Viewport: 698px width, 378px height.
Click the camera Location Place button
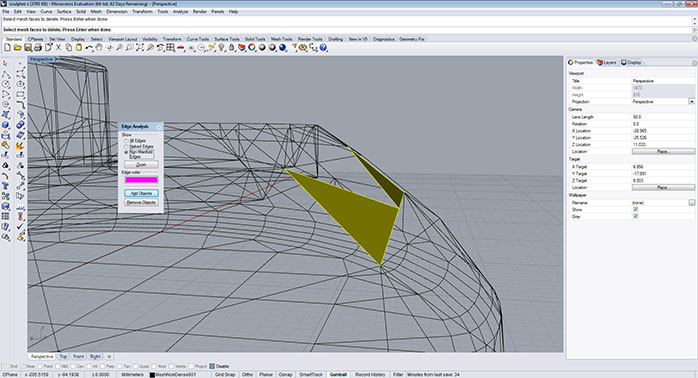coord(663,151)
